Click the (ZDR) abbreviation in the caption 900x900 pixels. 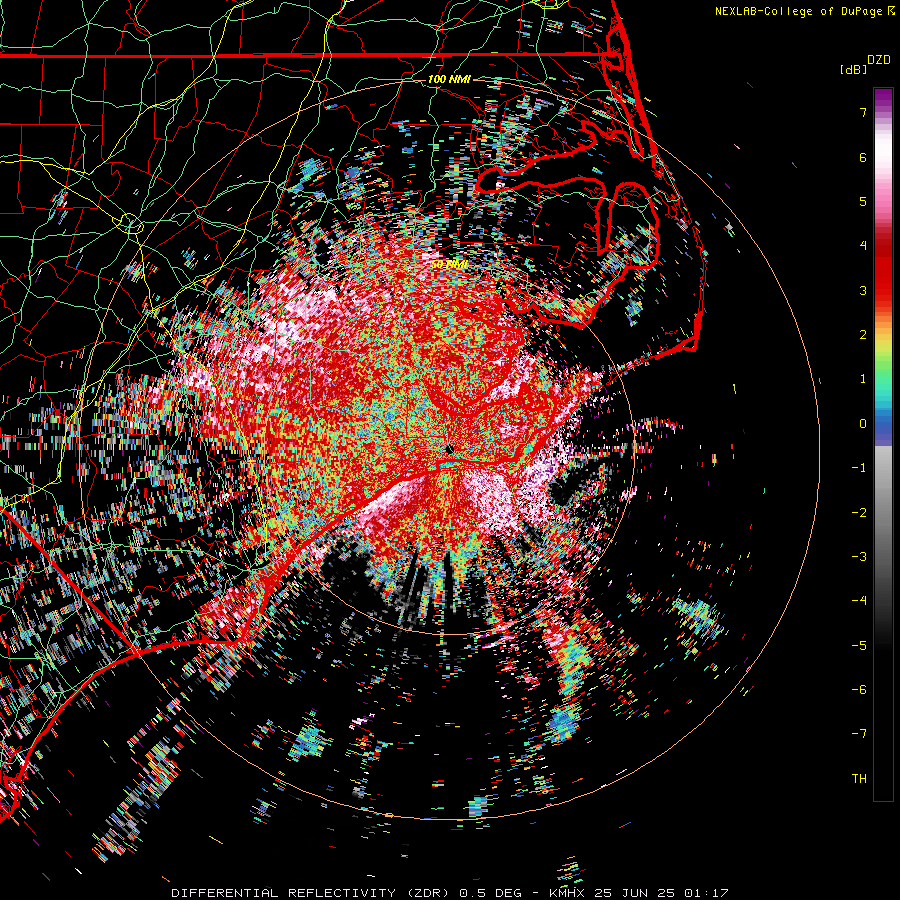(x=429, y=893)
